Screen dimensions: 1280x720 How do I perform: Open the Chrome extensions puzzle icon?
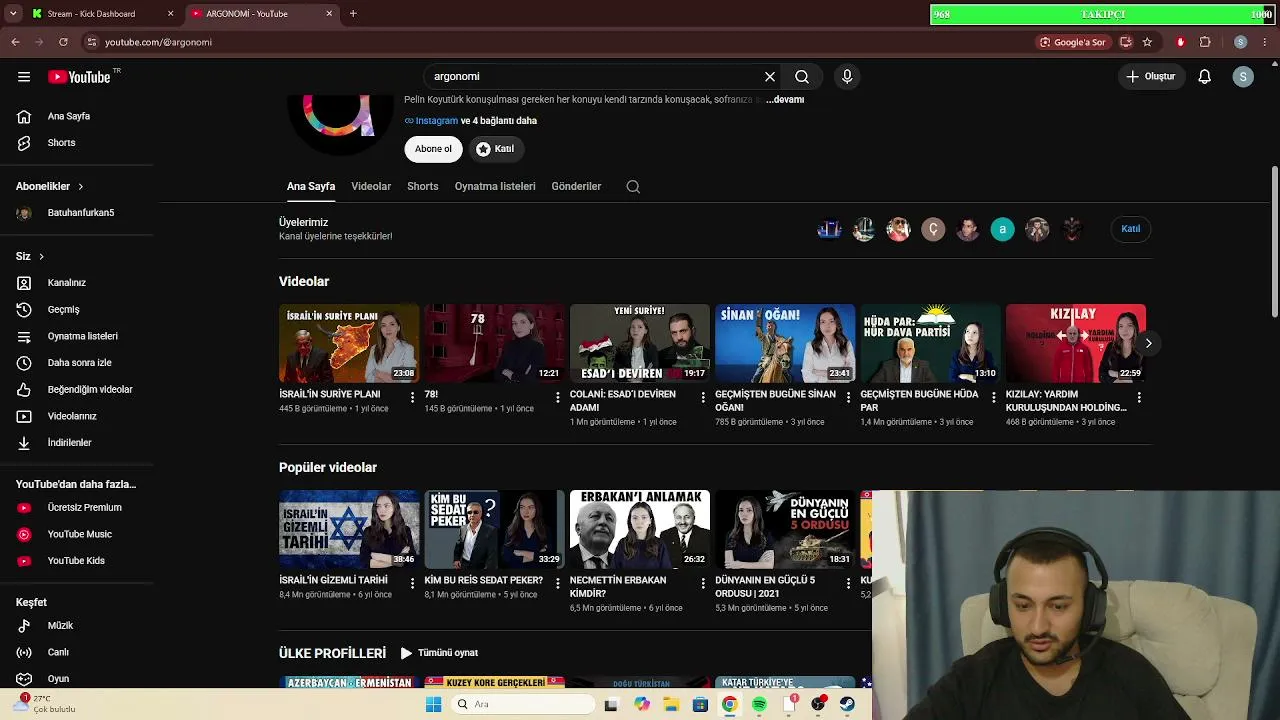click(1205, 42)
